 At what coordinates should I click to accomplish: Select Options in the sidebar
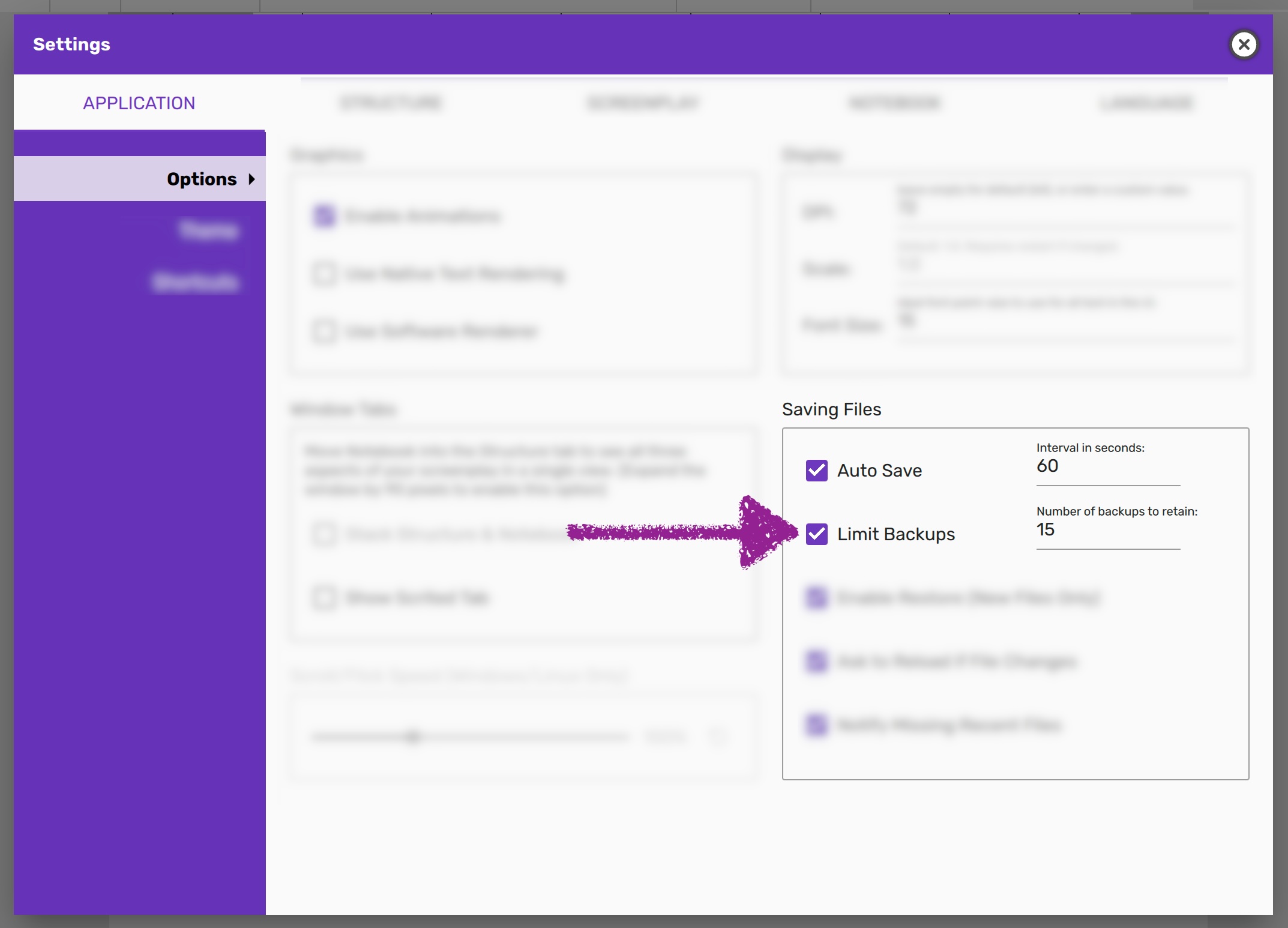click(x=202, y=179)
